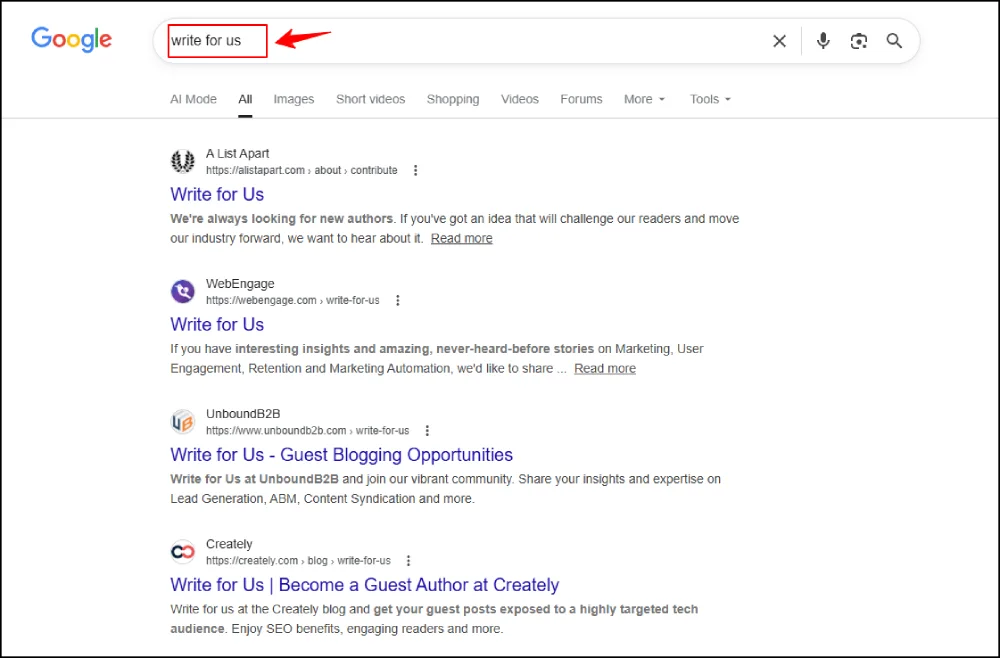Click the A List Apart site favicon
1000x658 pixels.
[183, 160]
